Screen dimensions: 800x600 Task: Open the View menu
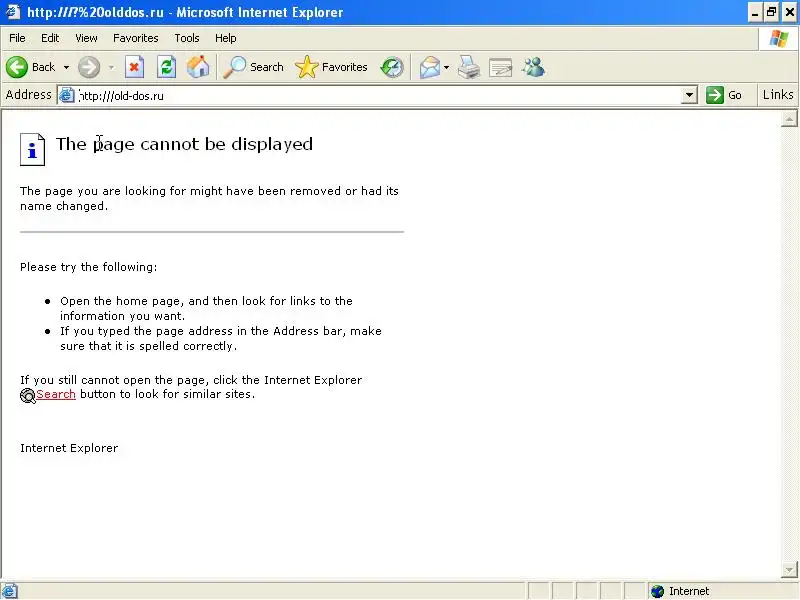(x=86, y=38)
